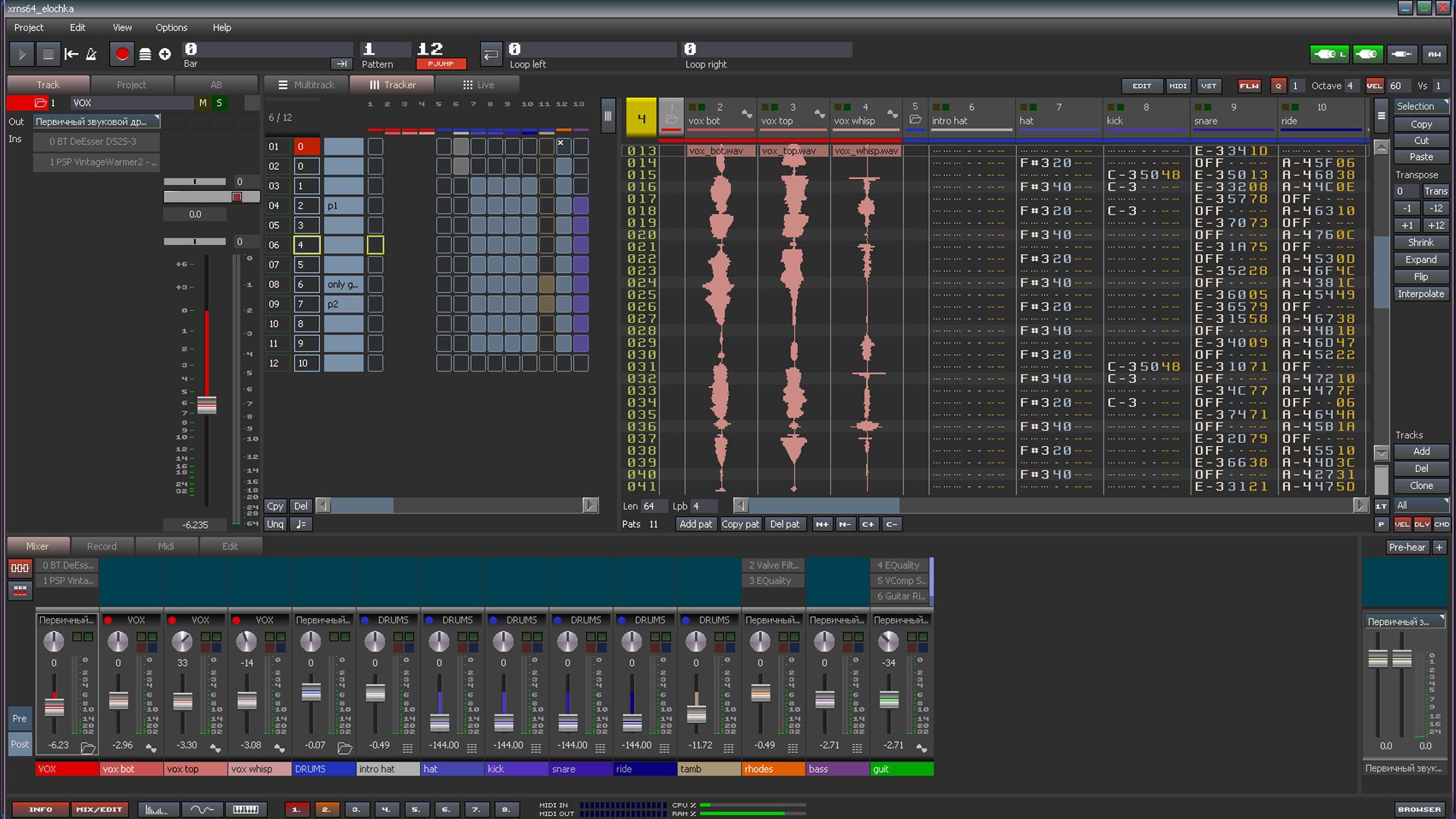Click envelope icon on vox bot track header
1456x819 pixels.
pyautogui.click(x=747, y=114)
